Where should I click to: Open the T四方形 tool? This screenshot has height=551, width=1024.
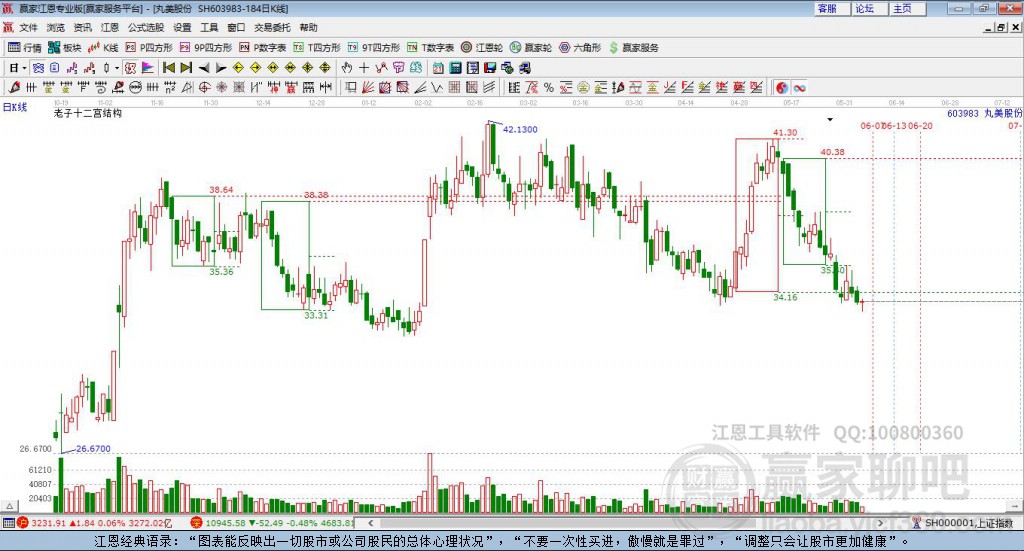click(x=317, y=48)
